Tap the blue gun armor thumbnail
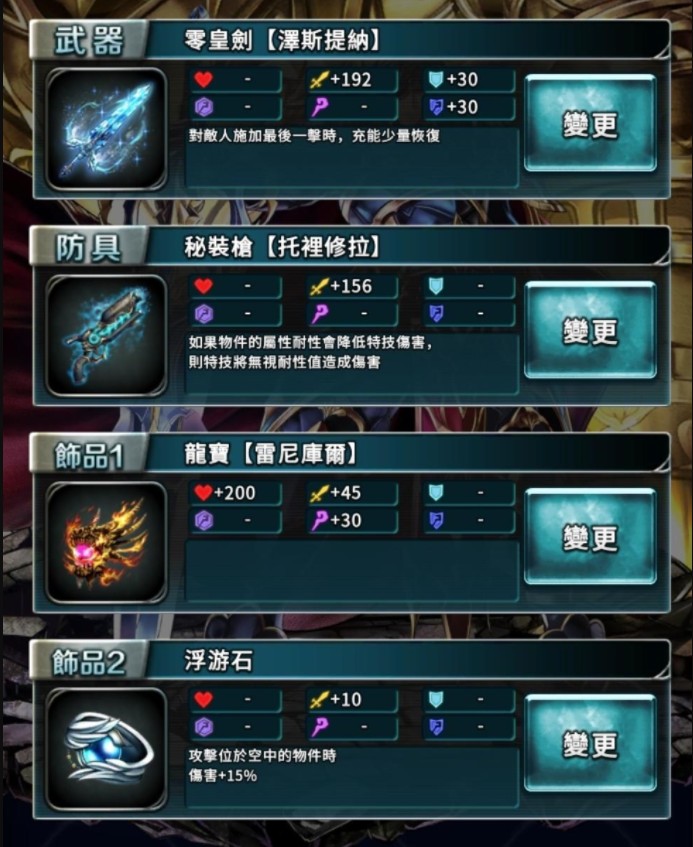 [106, 335]
